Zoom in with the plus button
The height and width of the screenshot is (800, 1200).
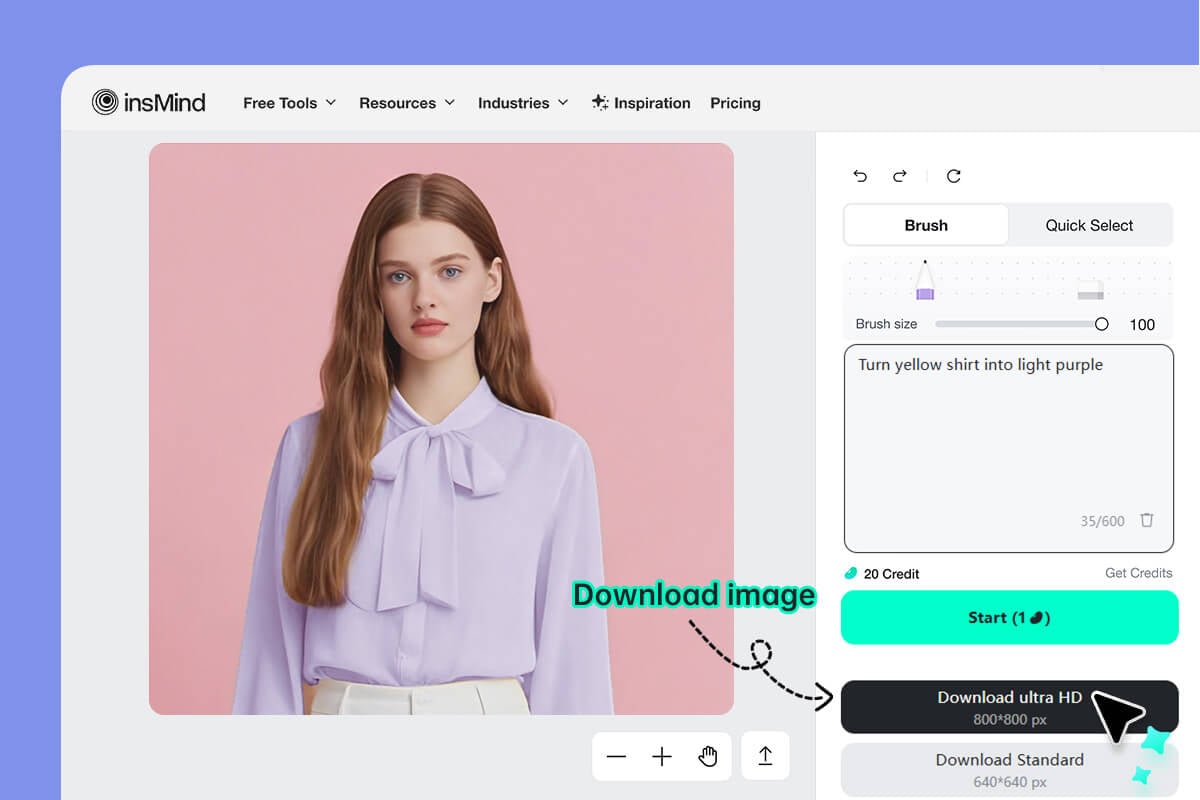click(x=662, y=757)
